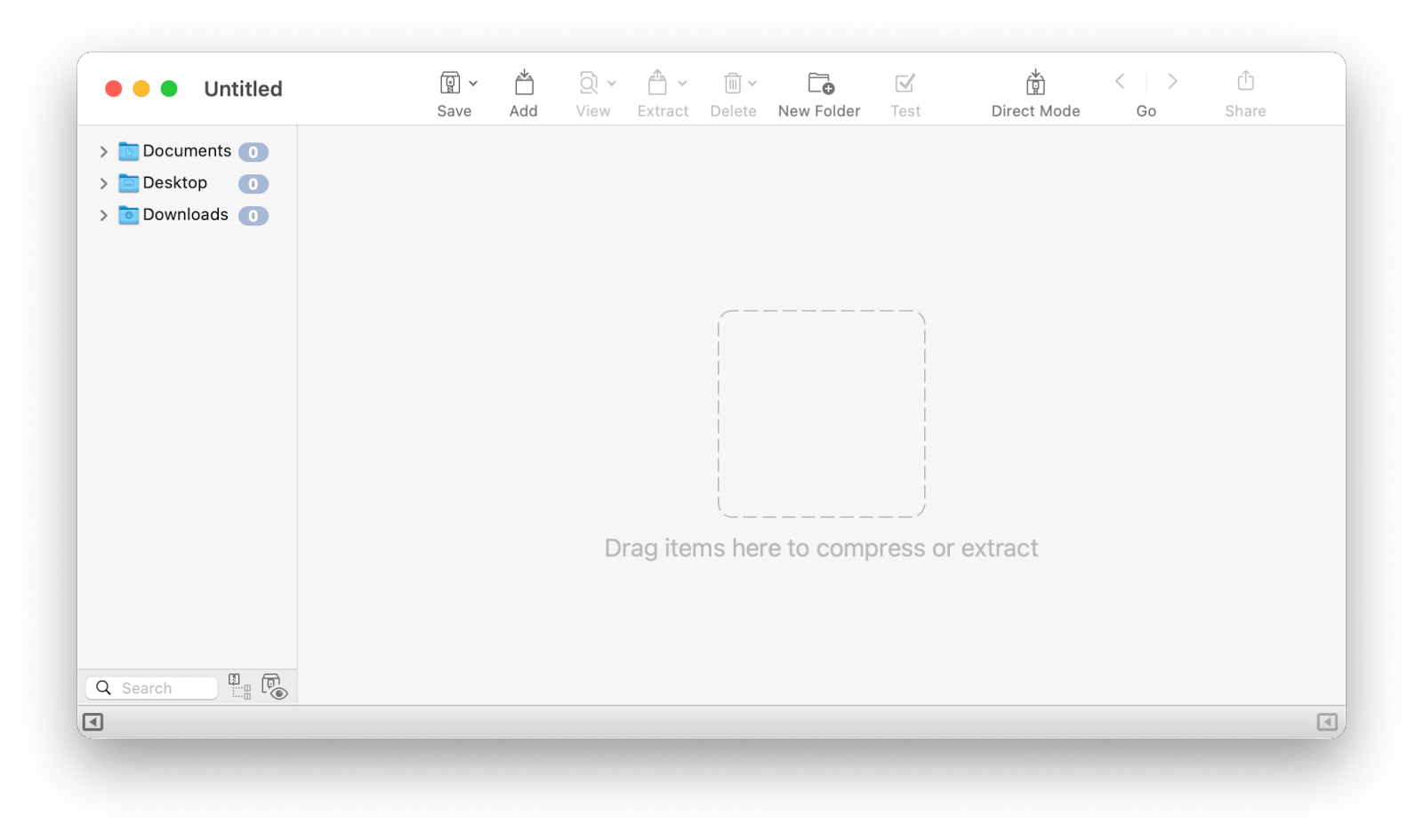Minimize window with the yellow button
Viewport: 1423px width, 840px height.
pos(141,89)
